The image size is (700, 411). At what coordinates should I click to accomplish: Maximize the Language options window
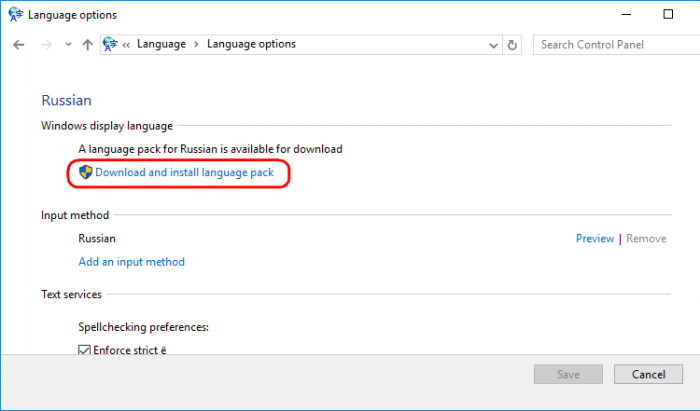point(668,14)
